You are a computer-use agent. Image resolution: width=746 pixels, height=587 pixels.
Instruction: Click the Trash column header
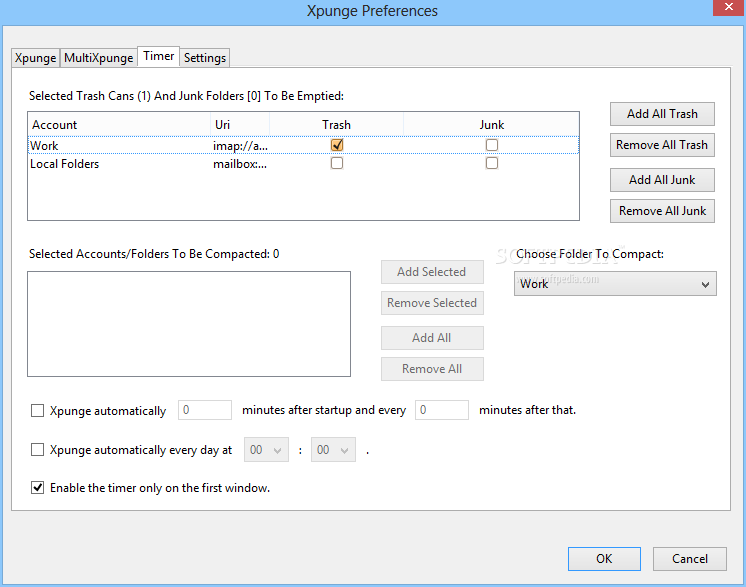336,125
